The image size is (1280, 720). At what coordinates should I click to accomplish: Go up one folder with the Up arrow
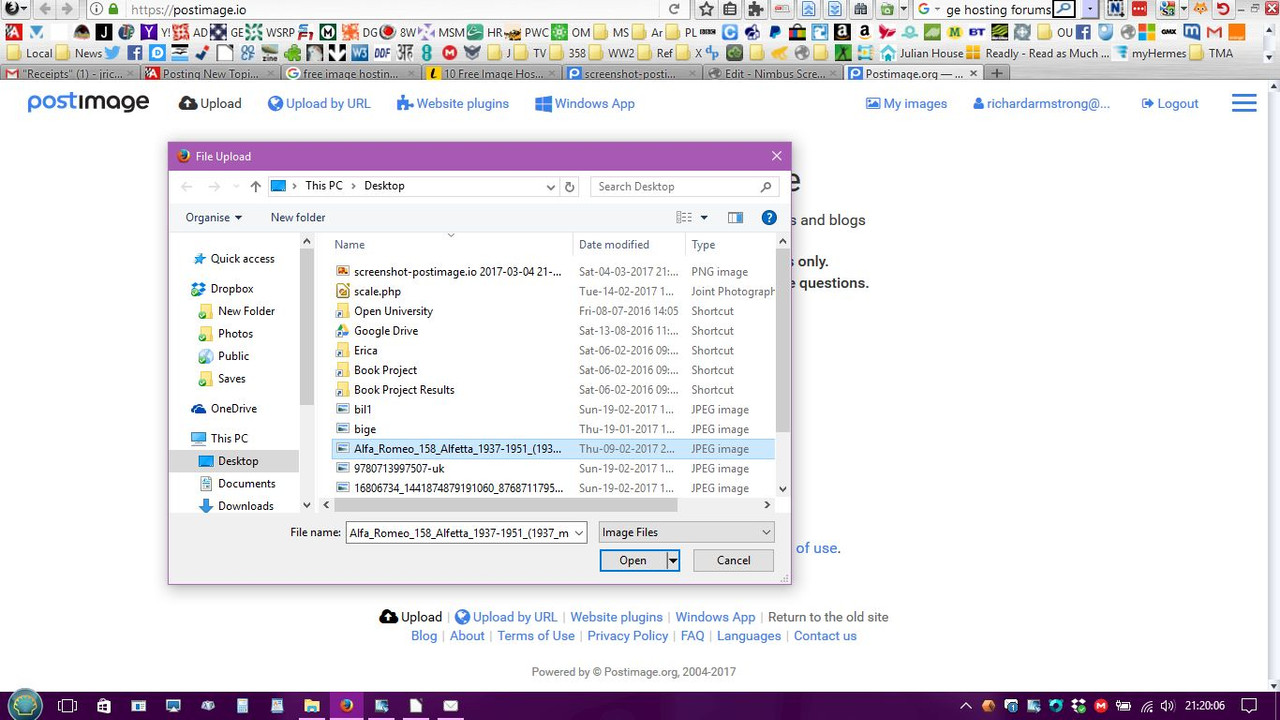click(x=256, y=186)
